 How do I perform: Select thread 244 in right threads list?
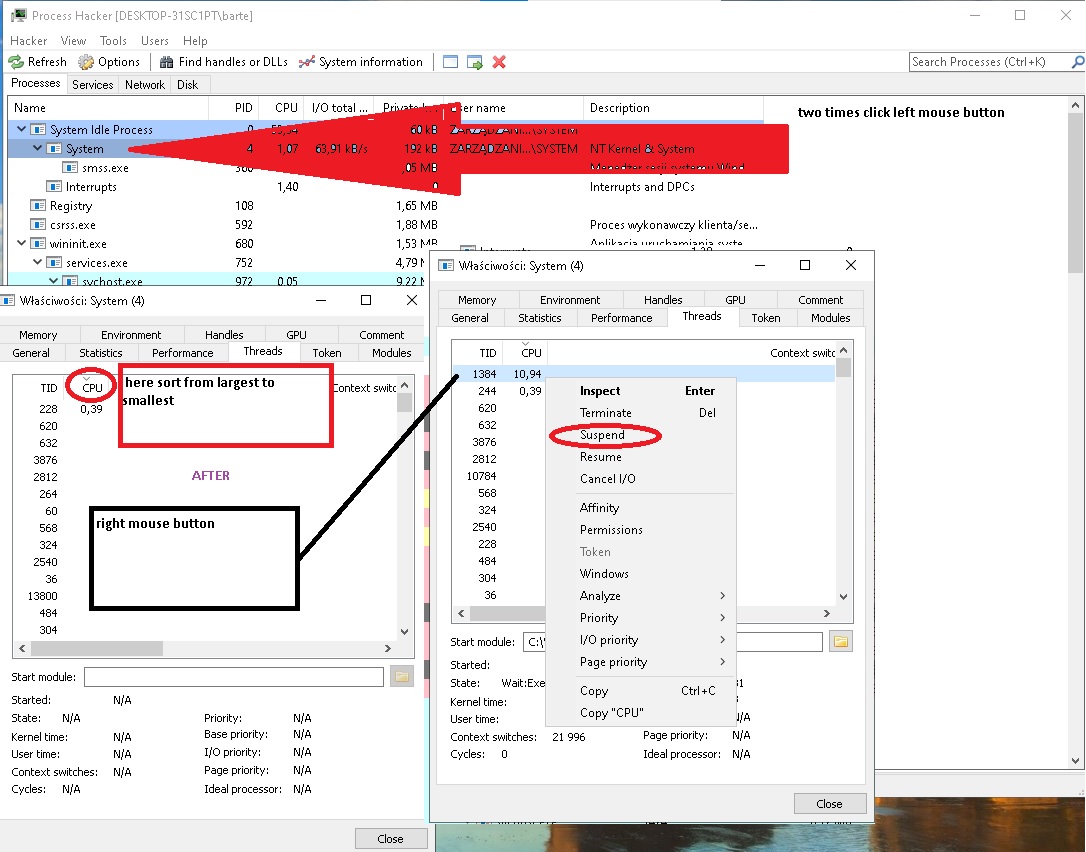pos(643,391)
